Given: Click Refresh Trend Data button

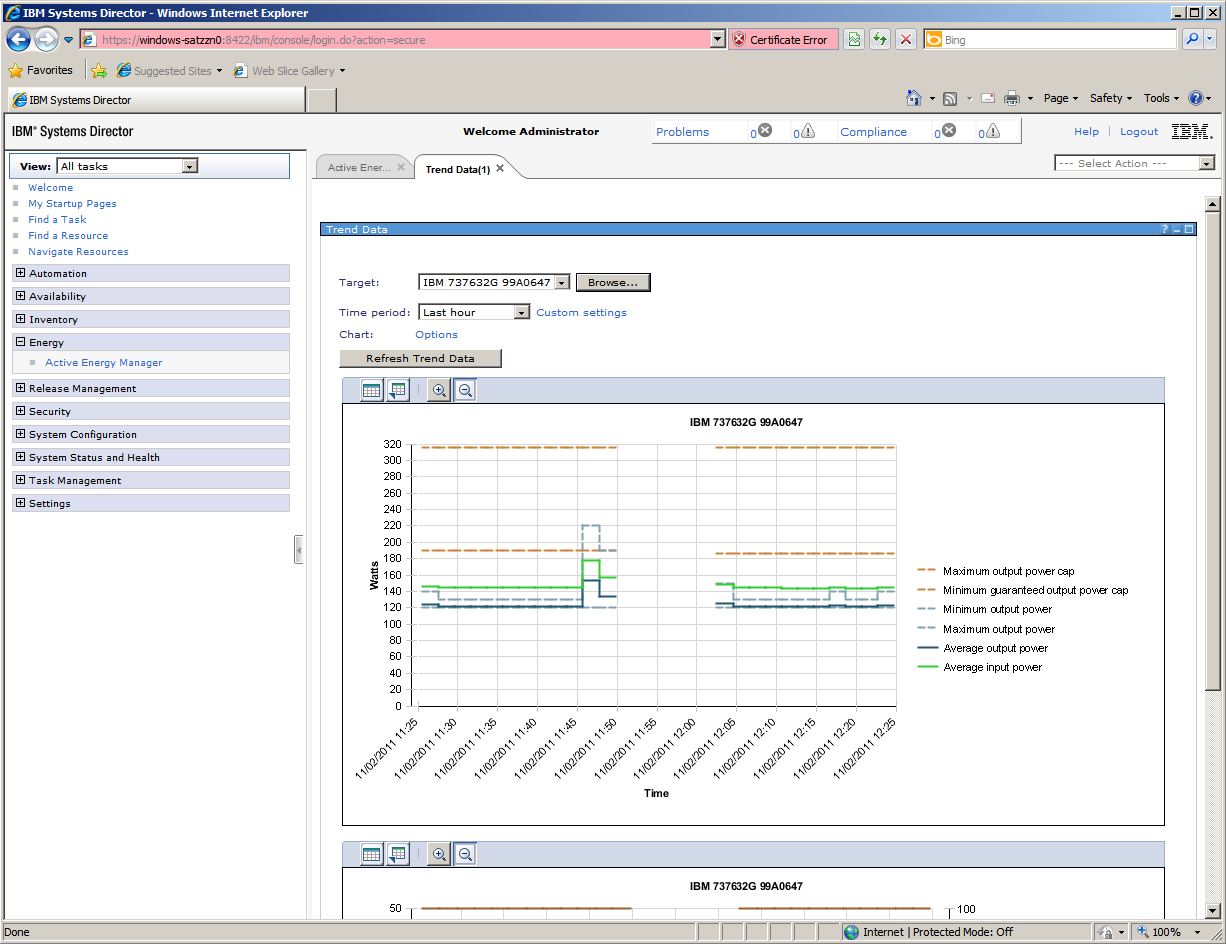Looking at the screenshot, I should click(420, 358).
